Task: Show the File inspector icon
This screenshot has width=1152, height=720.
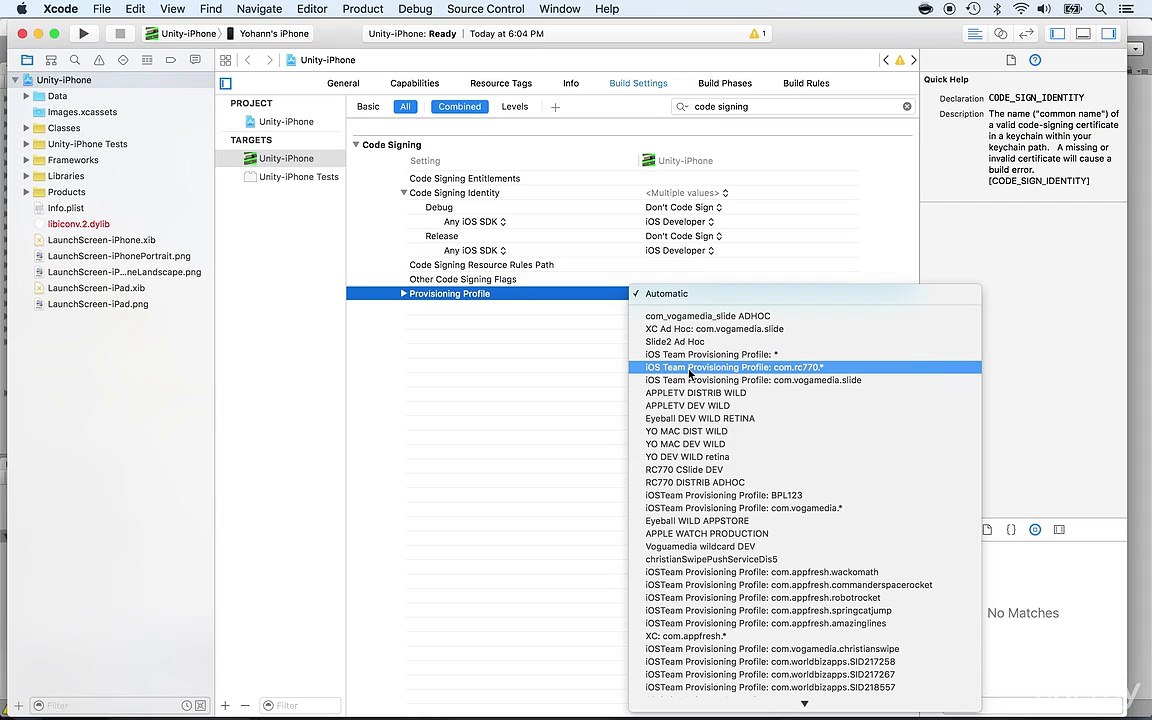Action: (1011, 60)
